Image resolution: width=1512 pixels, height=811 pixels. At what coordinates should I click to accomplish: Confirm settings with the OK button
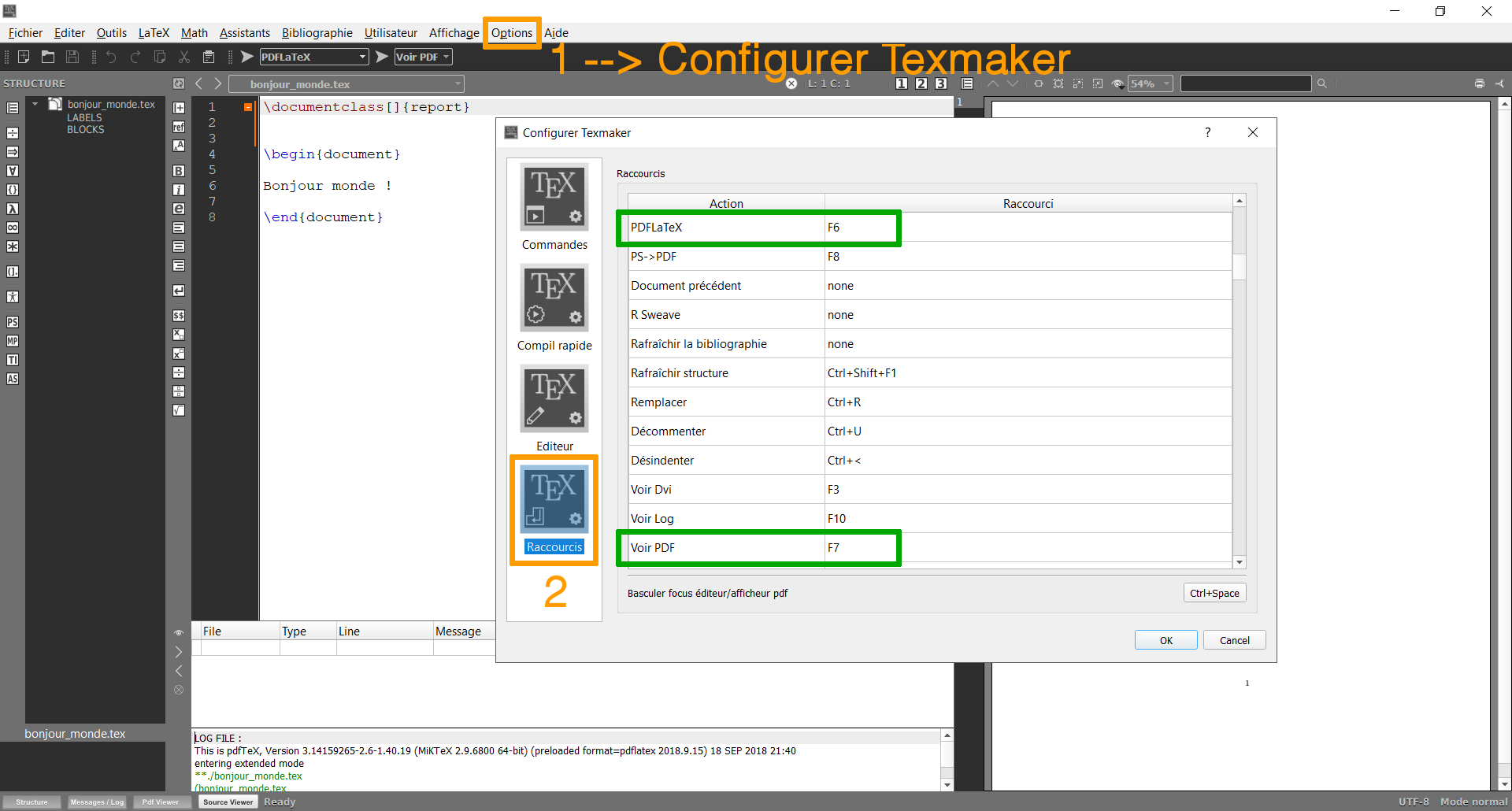[1165, 640]
